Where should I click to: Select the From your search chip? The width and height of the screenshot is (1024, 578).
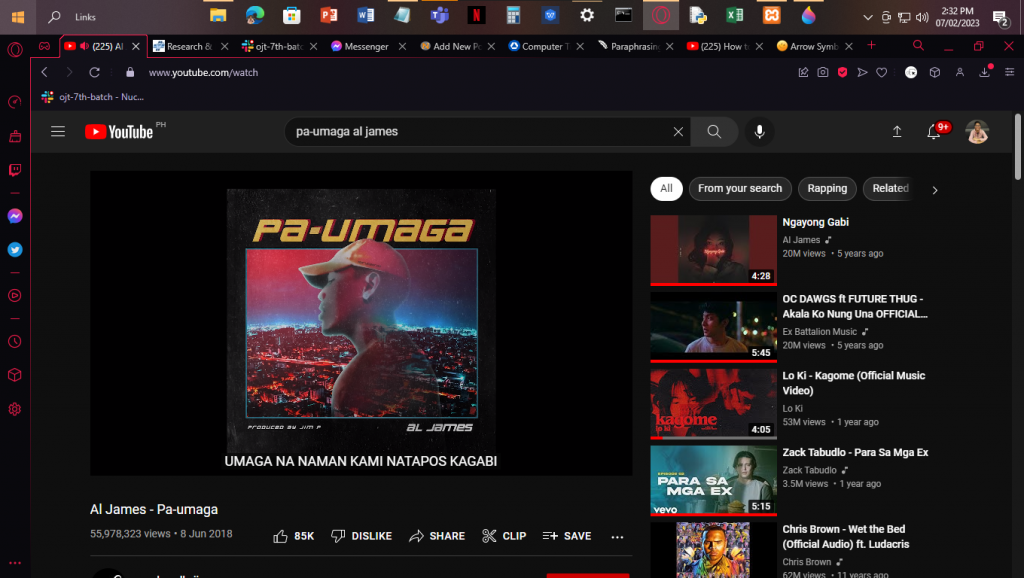(x=740, y=189)
